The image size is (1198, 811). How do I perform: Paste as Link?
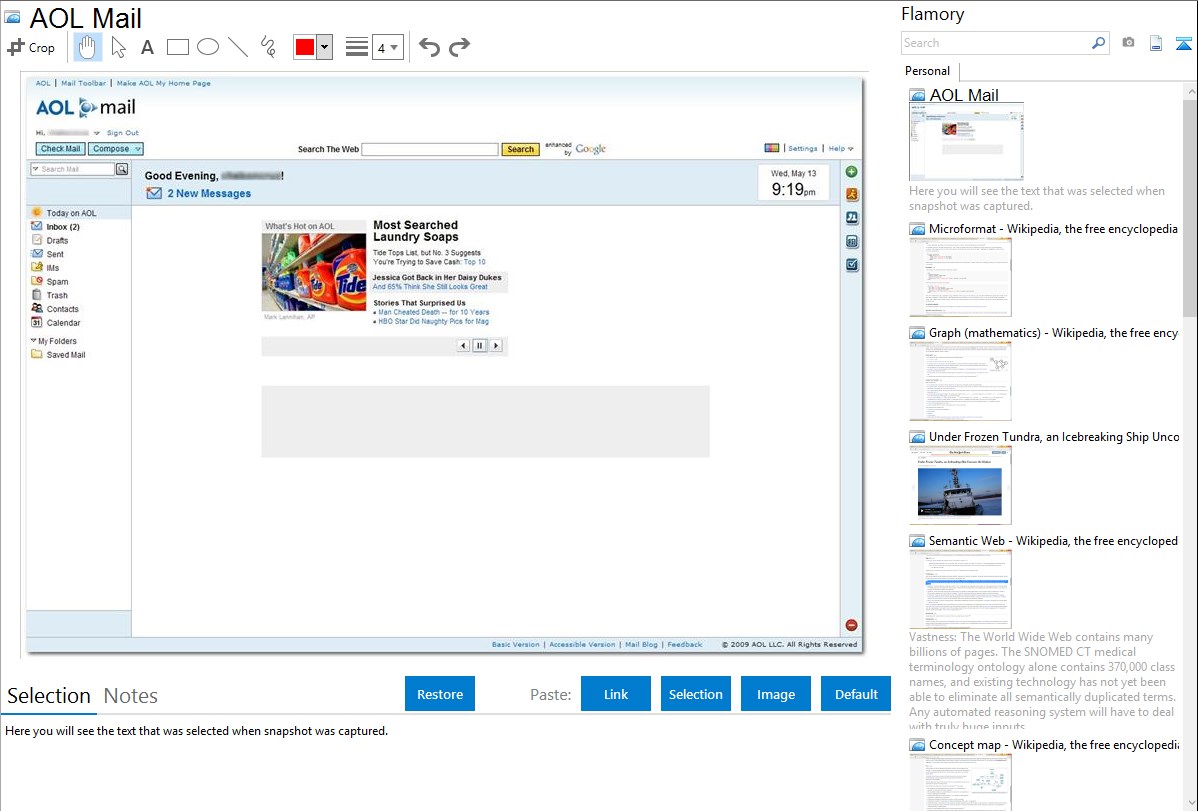click(616, 694)
